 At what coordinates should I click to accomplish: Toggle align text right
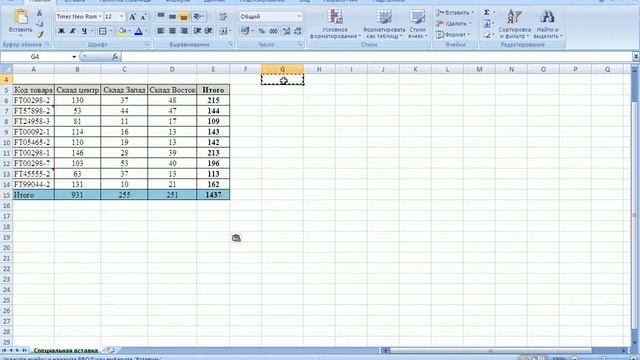[x=184, y=31]
